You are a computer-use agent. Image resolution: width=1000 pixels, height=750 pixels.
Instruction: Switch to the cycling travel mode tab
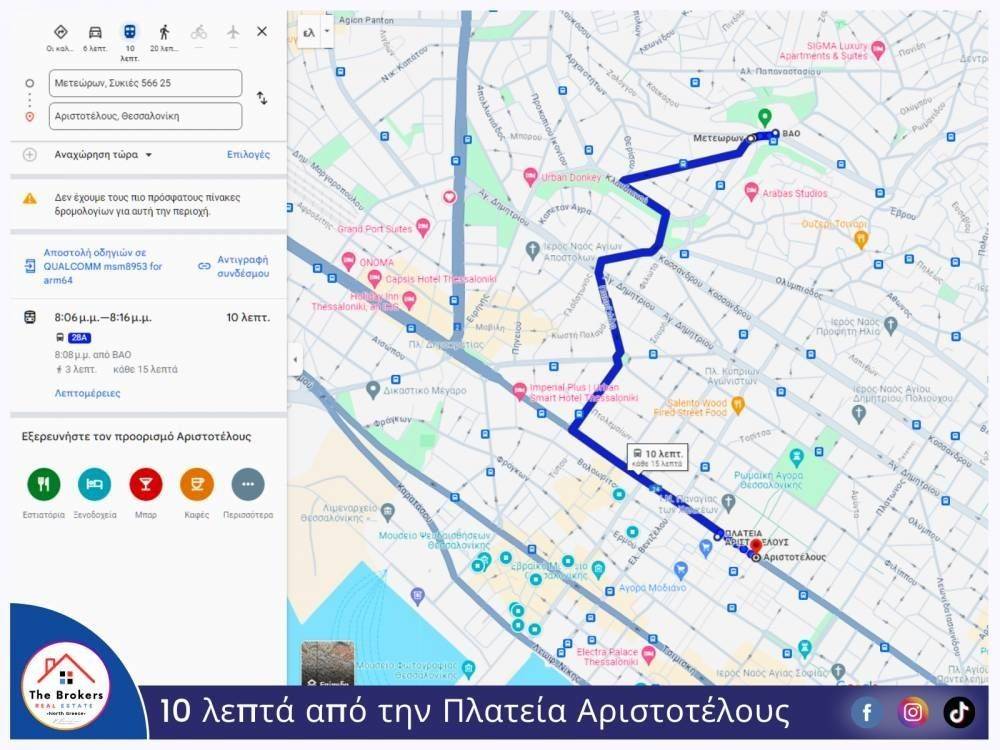(x=199, y=32)
